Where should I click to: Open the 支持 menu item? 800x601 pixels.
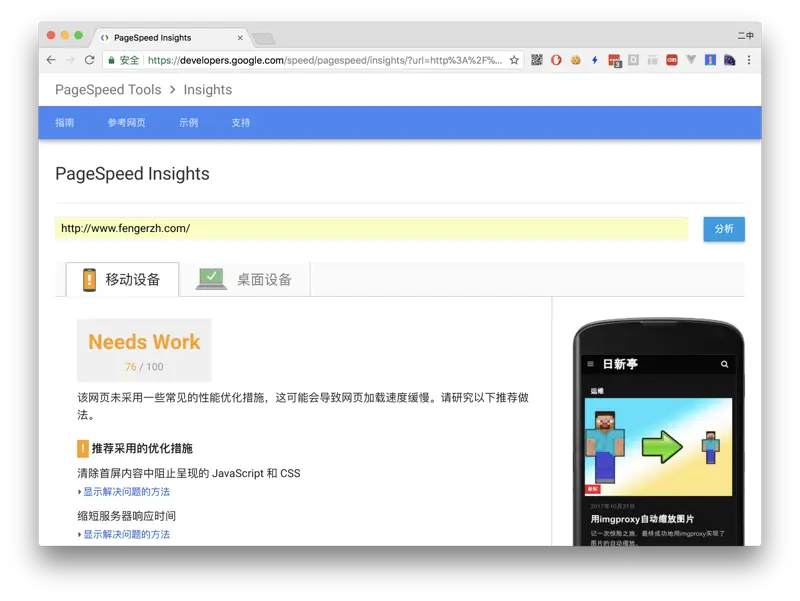(x=241, y=122)
